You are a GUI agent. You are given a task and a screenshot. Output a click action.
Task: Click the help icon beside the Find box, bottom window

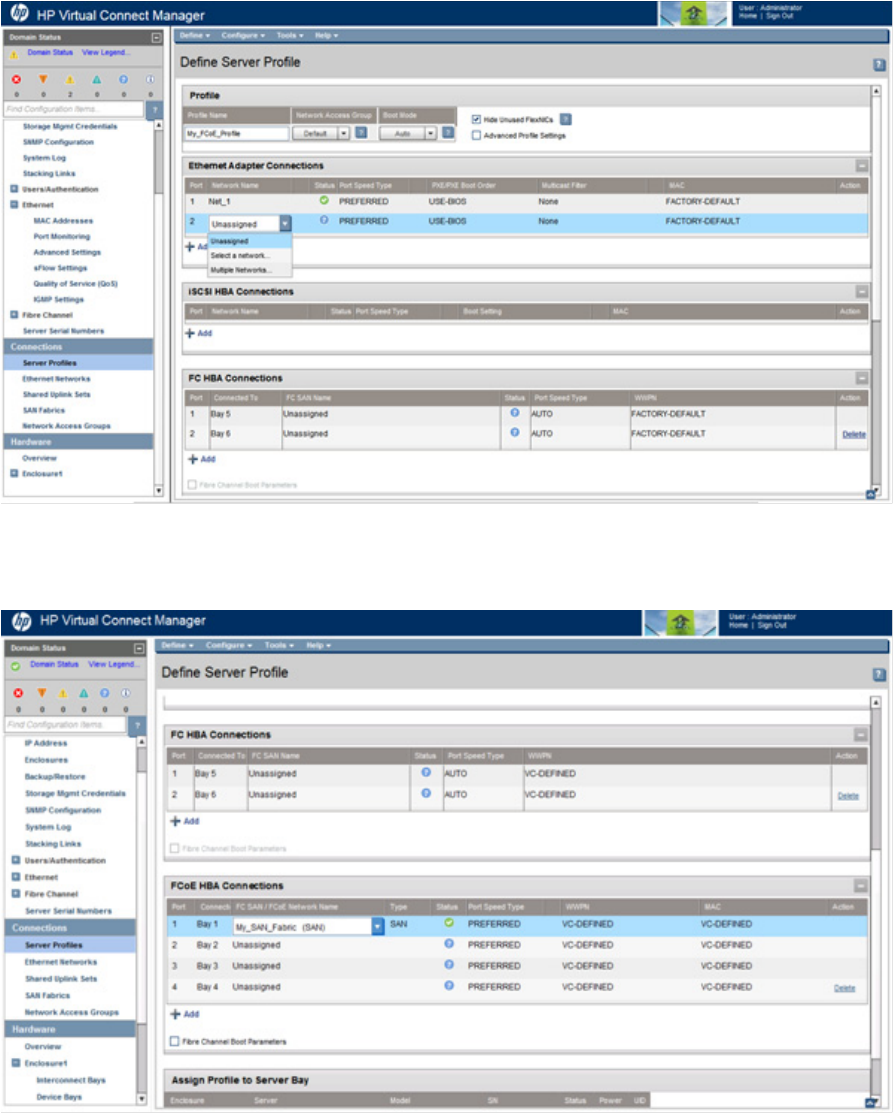click(x=138, y=725)
